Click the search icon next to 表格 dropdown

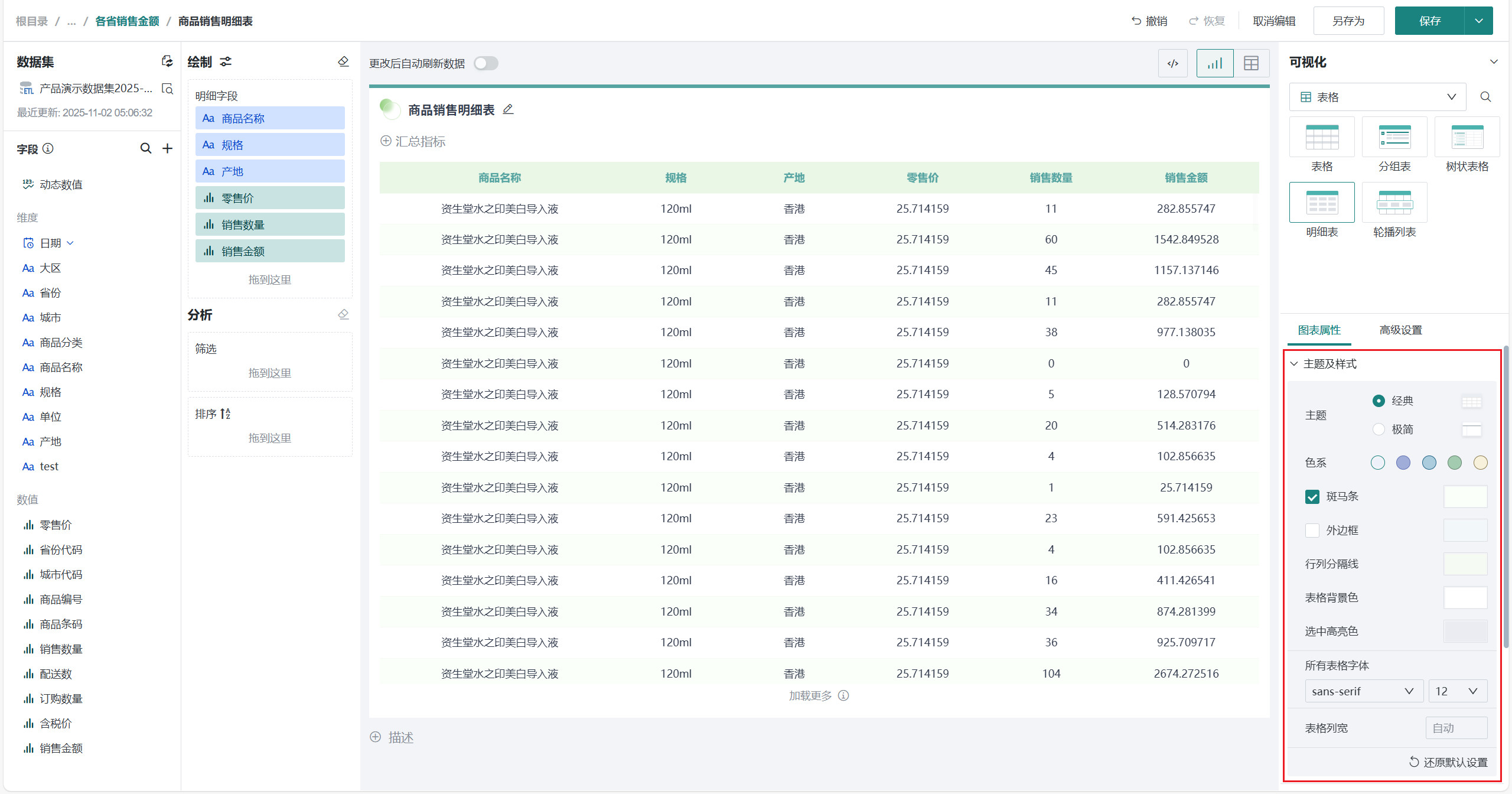click(1485, 97)
